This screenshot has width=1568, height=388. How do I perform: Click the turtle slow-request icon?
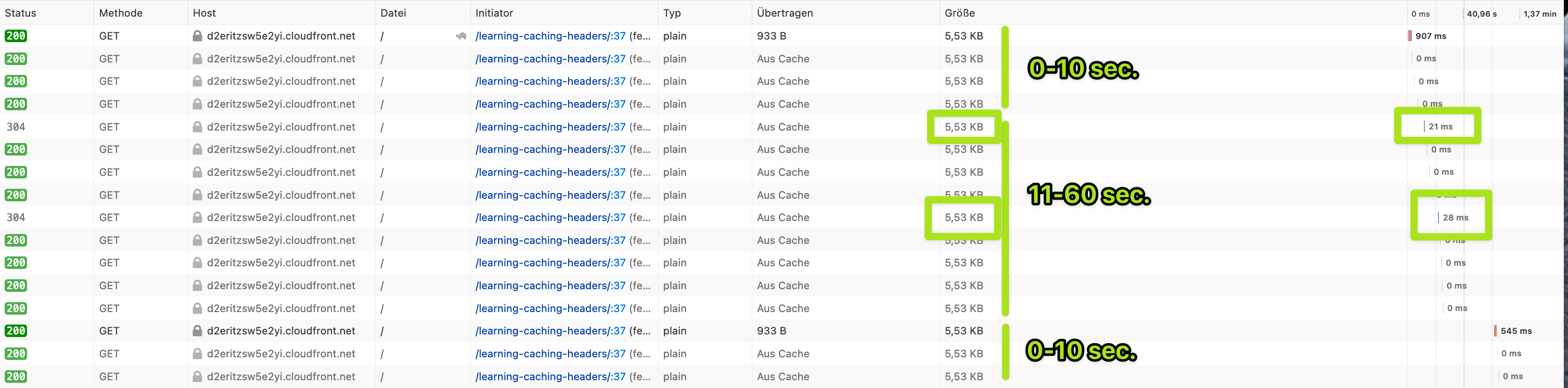pyautogui.click(x=461, y=36)
